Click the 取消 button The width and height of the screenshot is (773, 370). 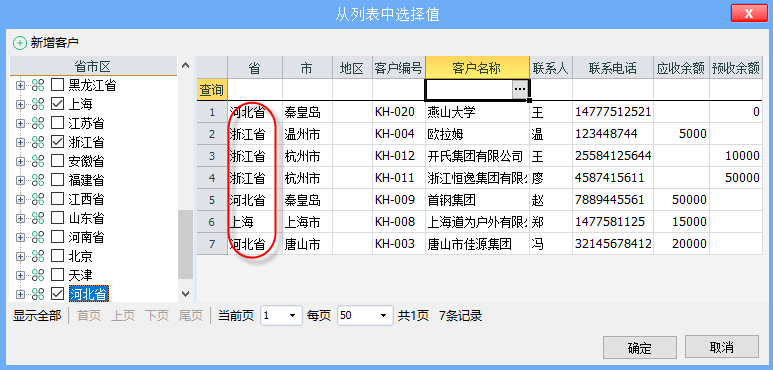(722, 347)
